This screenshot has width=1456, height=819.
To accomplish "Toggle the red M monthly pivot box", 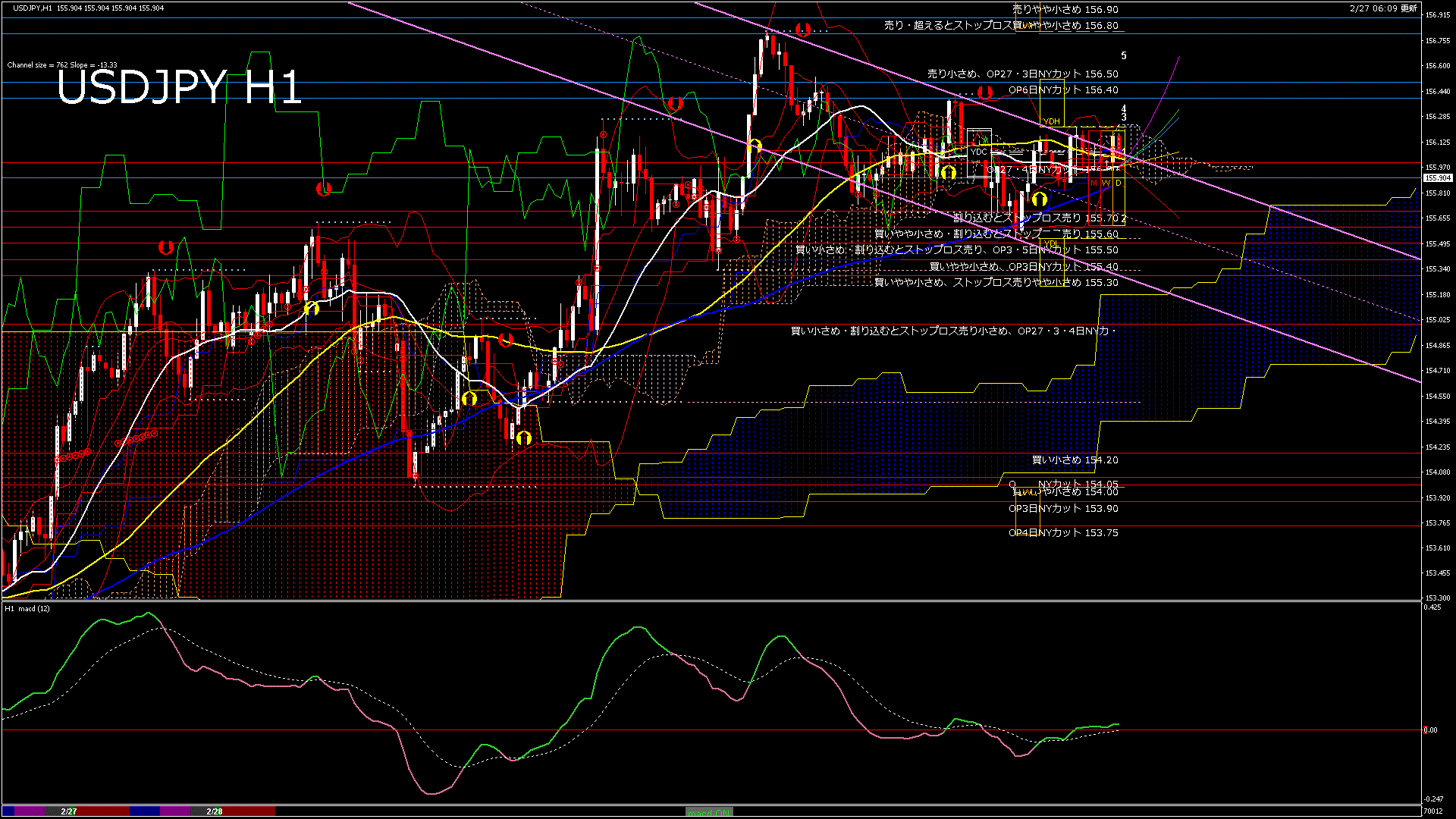I will [x=1094, y=184].
